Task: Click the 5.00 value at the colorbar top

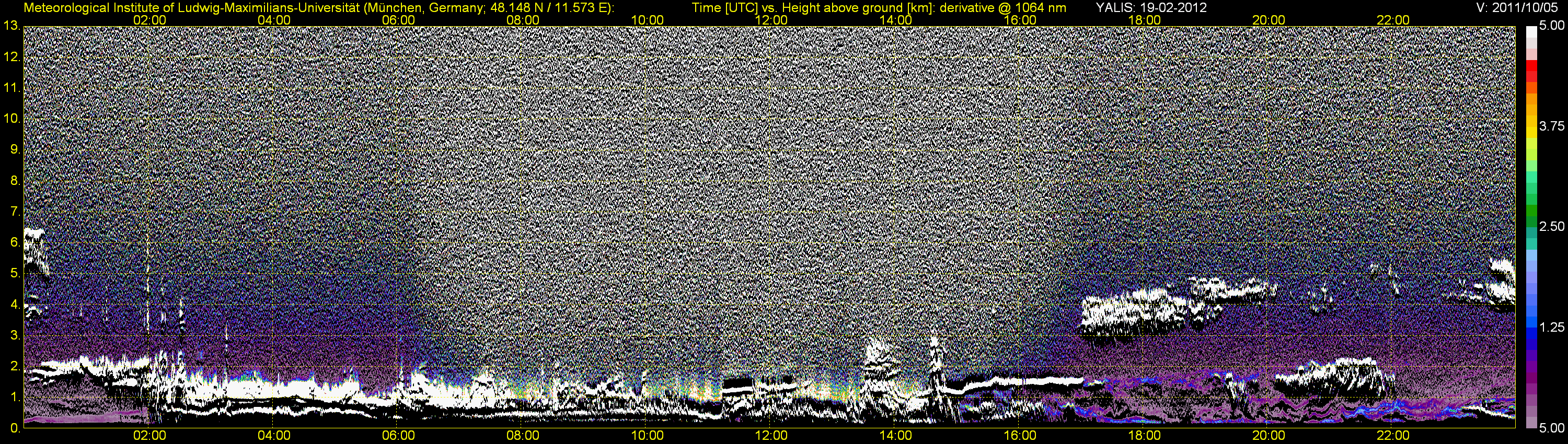Action: coord(1552,26)
